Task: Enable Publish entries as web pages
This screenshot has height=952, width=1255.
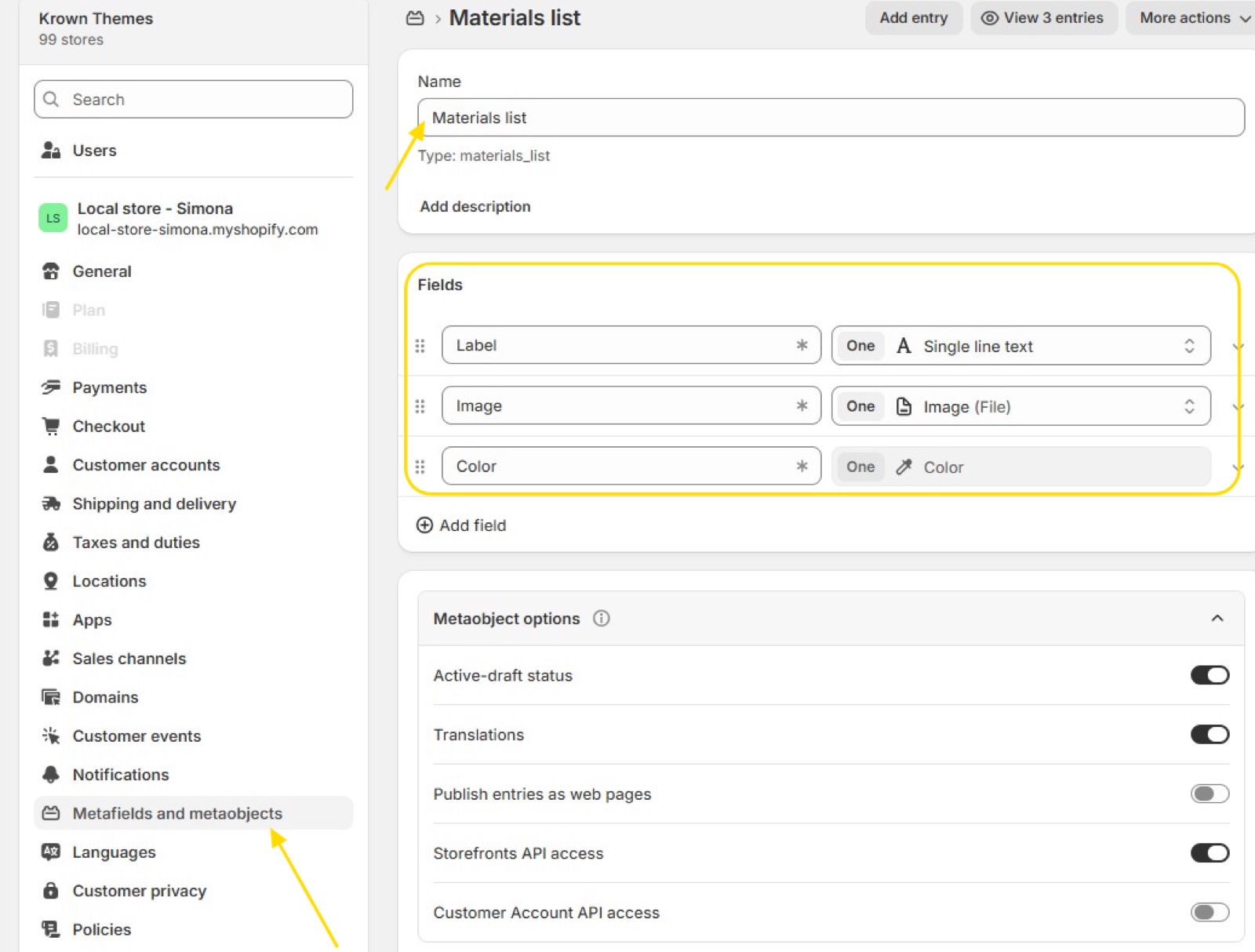Action: pos(1210,794)
